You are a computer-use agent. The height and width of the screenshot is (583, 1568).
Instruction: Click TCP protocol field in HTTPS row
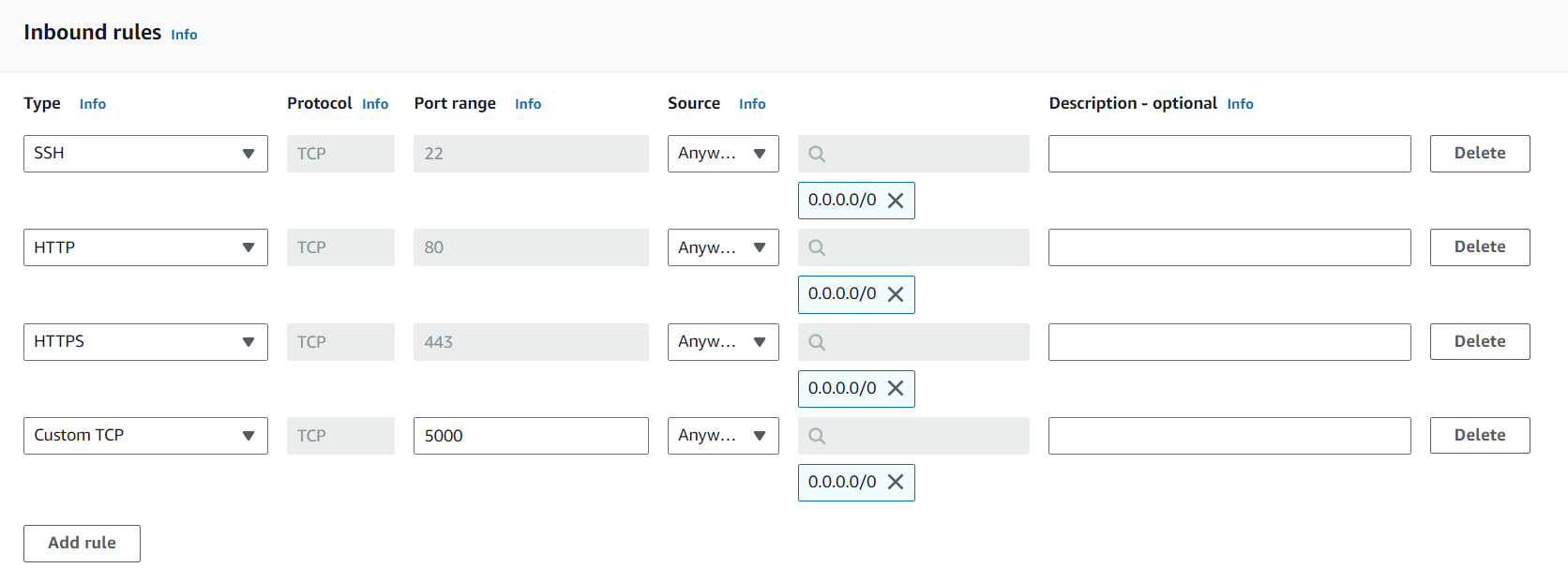[340, 342]
